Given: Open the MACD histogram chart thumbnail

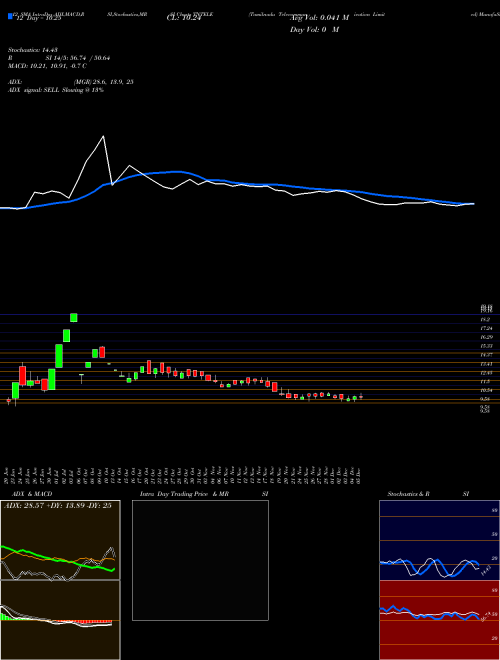Looking at the screenshot, I should point(60,620).
